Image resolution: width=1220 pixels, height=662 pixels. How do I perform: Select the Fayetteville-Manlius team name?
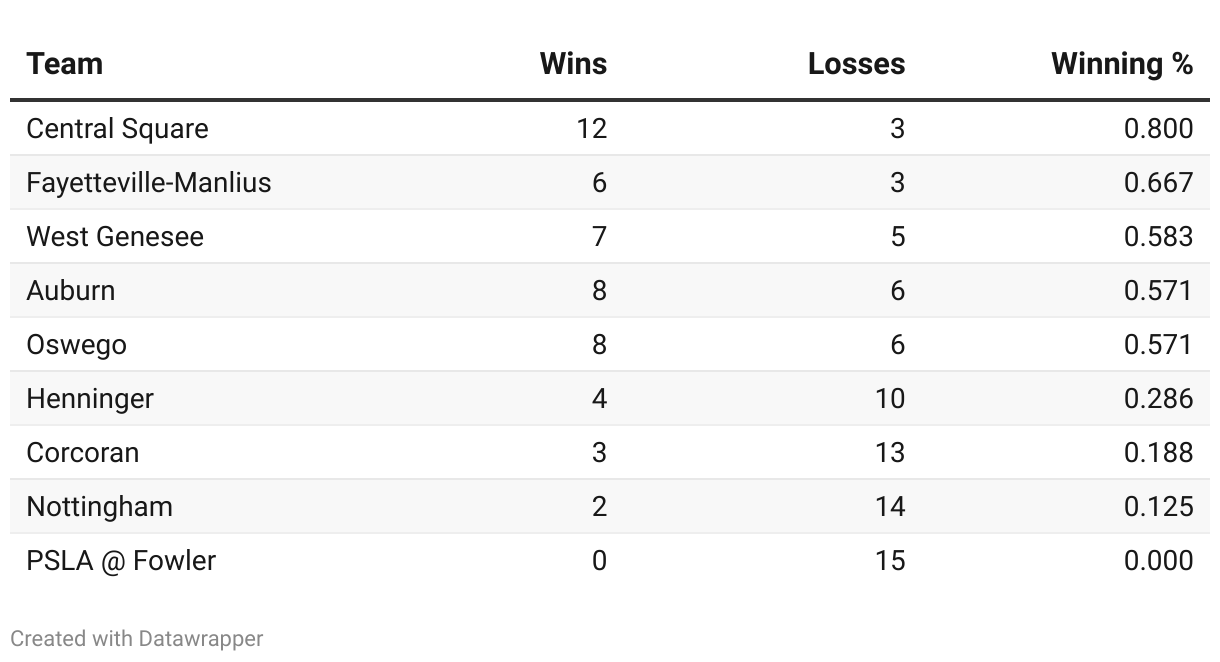click(149, 182)
